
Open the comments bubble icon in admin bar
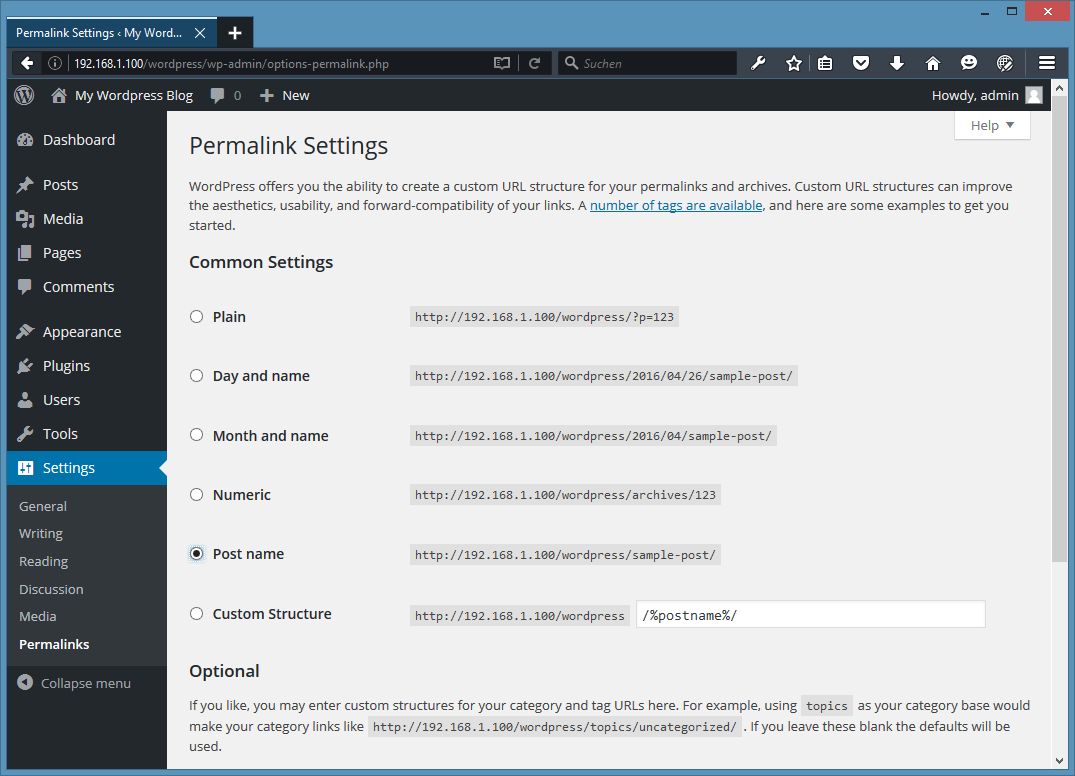pos(217,95)
